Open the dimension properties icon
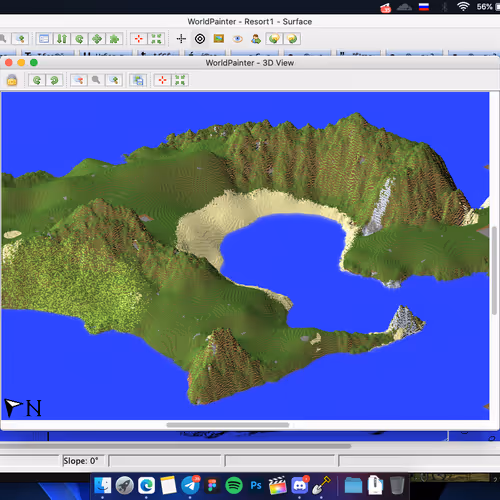Screen dimensions: 500x500 (x=44, y=39)
